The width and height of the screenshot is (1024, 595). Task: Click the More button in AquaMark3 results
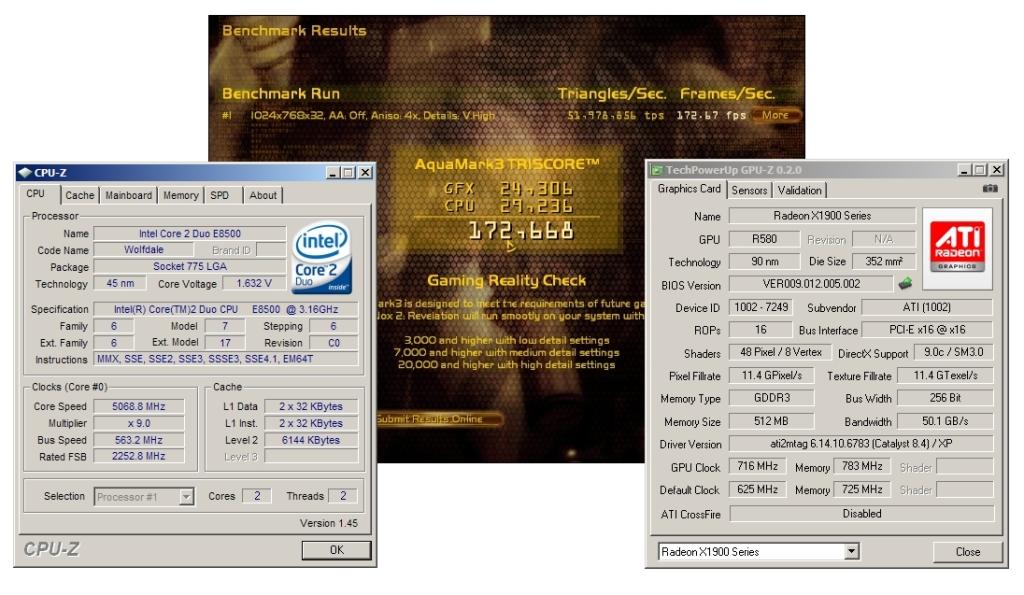tap(775, 115)
